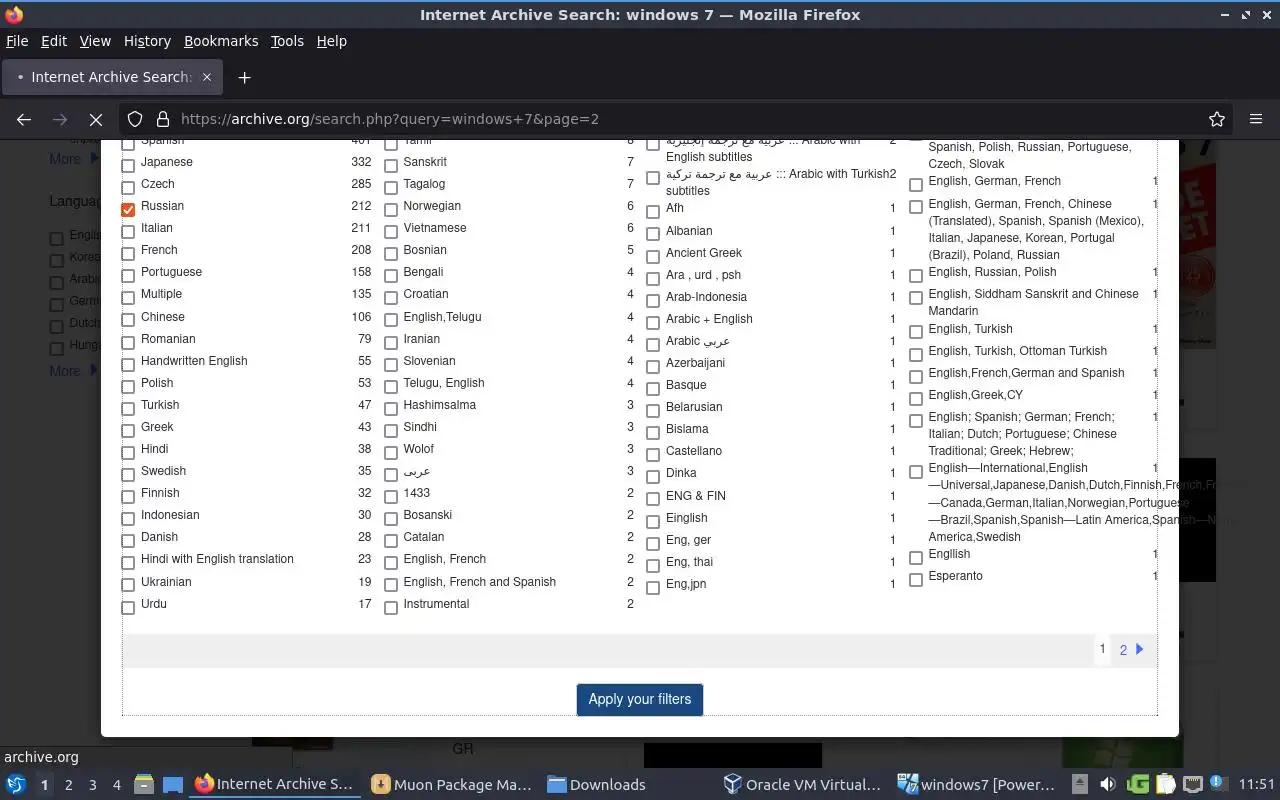Go to next filter page arrow
Screen dimensions: 1280x800
1140,649
